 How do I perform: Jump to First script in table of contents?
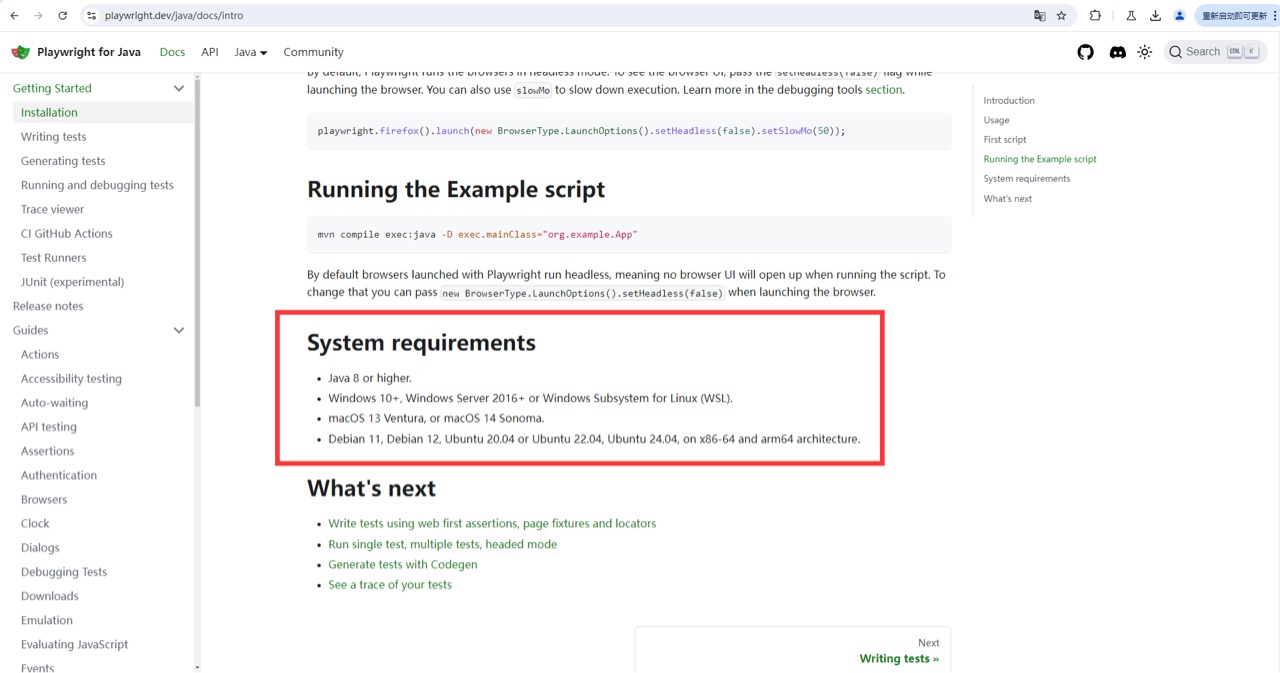click(1005, 140)
